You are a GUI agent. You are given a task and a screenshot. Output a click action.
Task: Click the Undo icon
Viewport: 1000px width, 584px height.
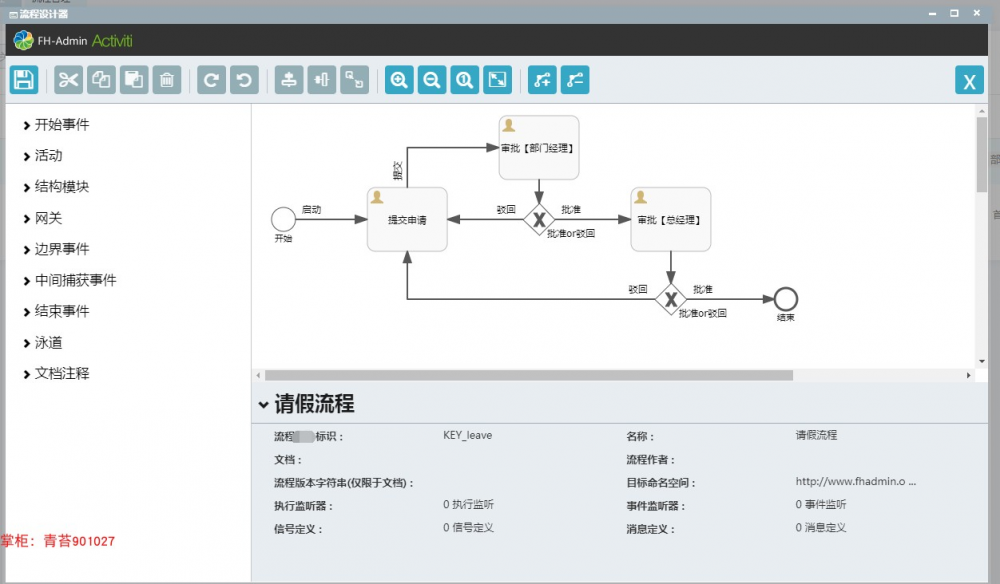pos(243,80)
